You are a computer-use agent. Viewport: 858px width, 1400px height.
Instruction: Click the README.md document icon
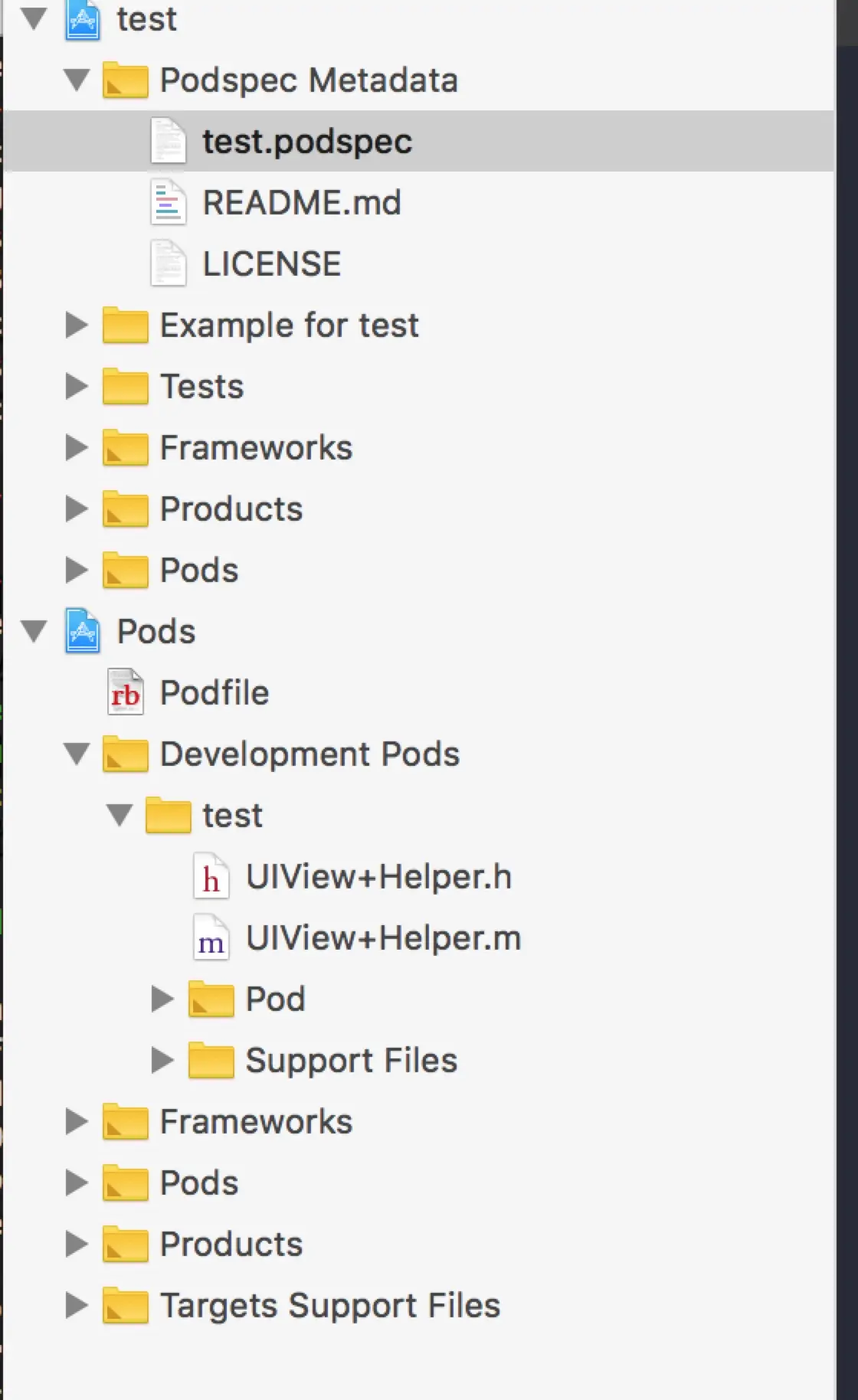[168, 203]
